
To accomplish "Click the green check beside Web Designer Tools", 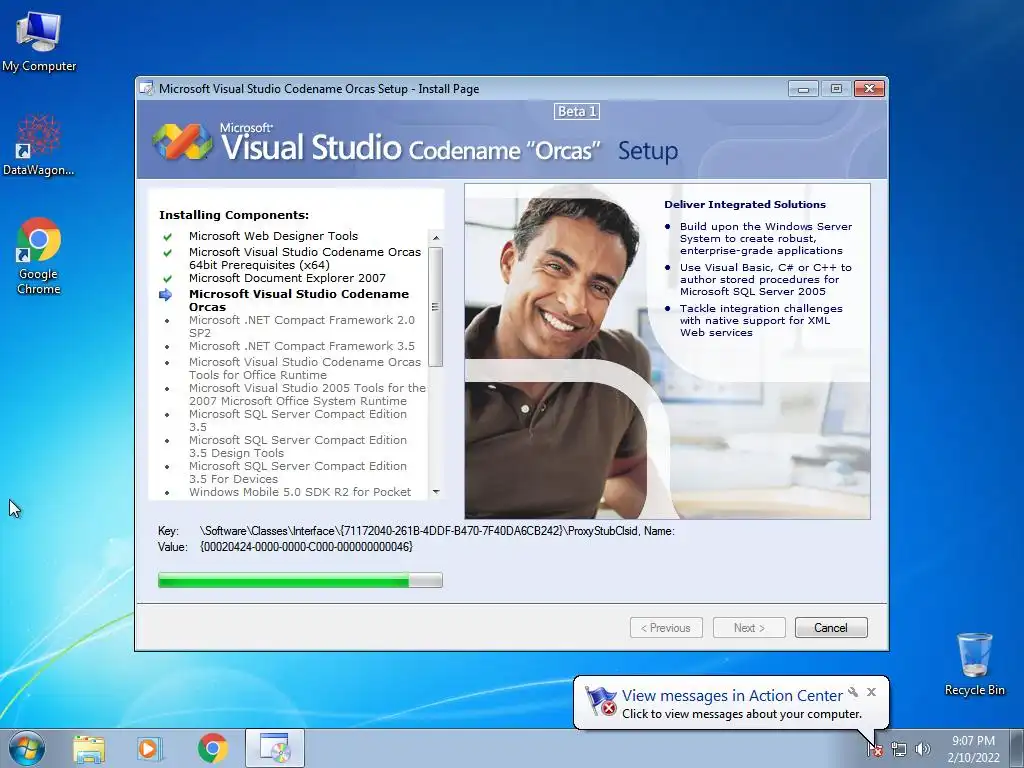I will point(168,236).
